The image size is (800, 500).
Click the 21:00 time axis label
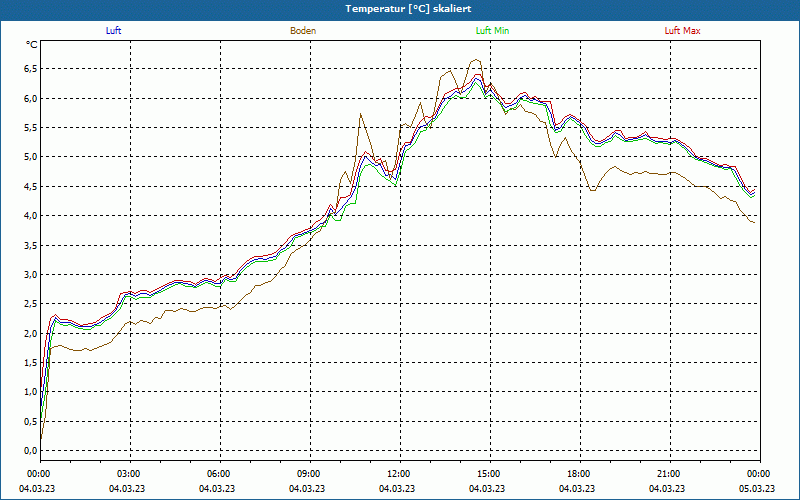pos(667,474)
